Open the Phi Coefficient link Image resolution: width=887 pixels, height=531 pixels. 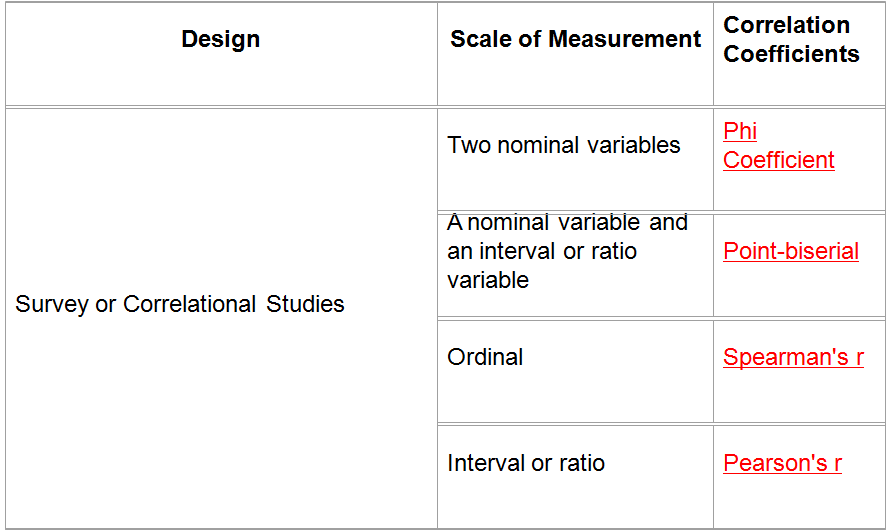778,146
